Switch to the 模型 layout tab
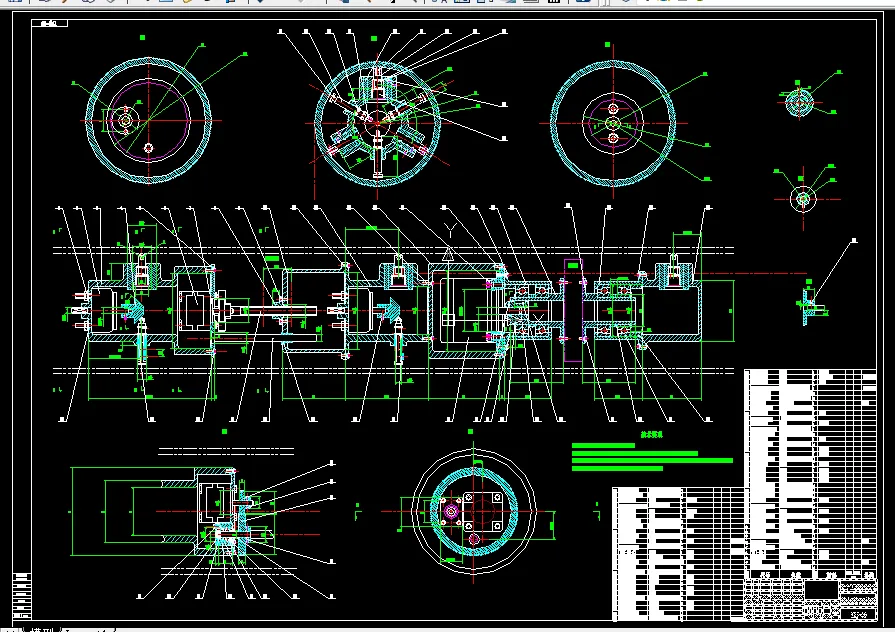The width and height of the screenshot is (895, 632). [41, 630]
